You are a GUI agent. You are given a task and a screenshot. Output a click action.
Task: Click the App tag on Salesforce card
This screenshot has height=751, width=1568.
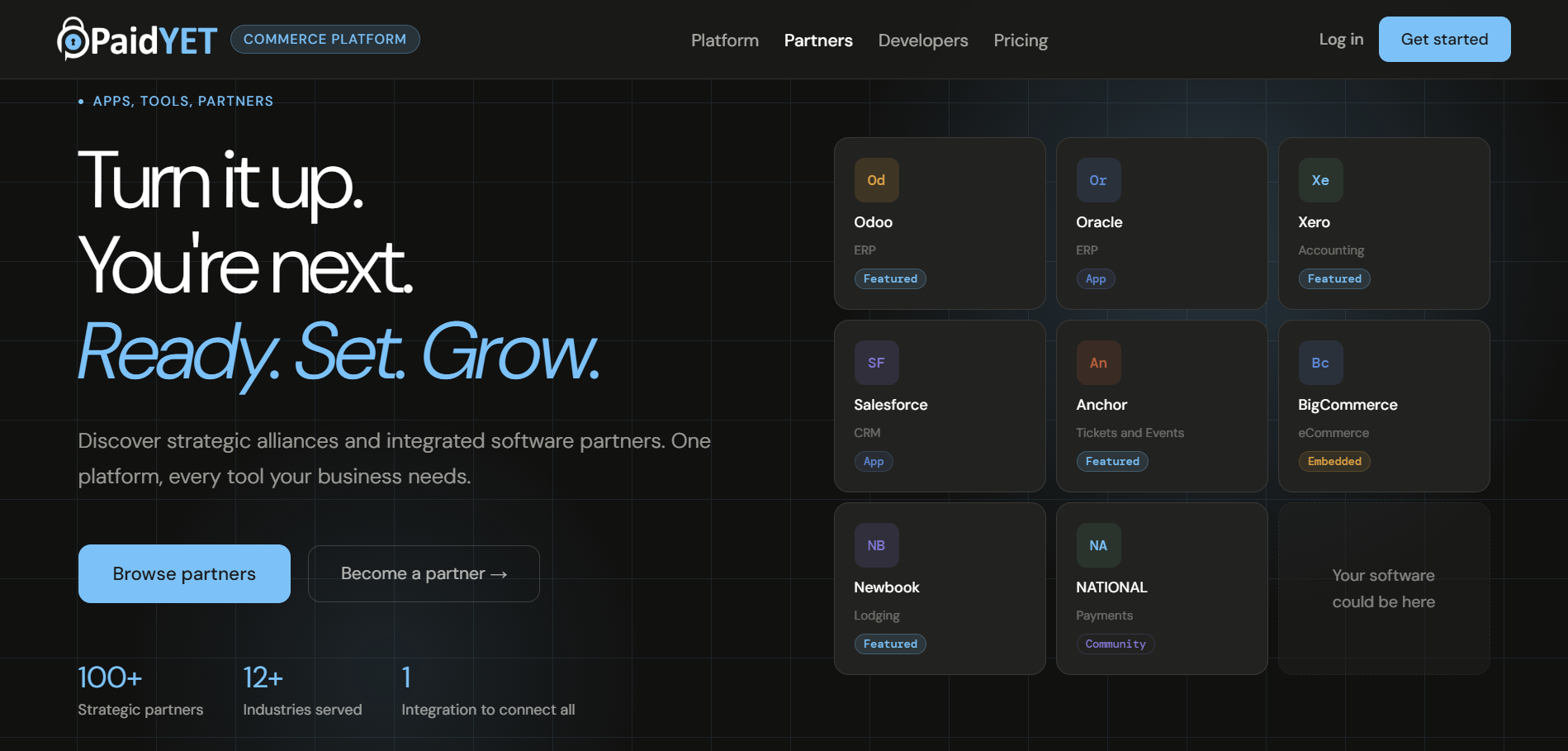[x=874, y=461]
